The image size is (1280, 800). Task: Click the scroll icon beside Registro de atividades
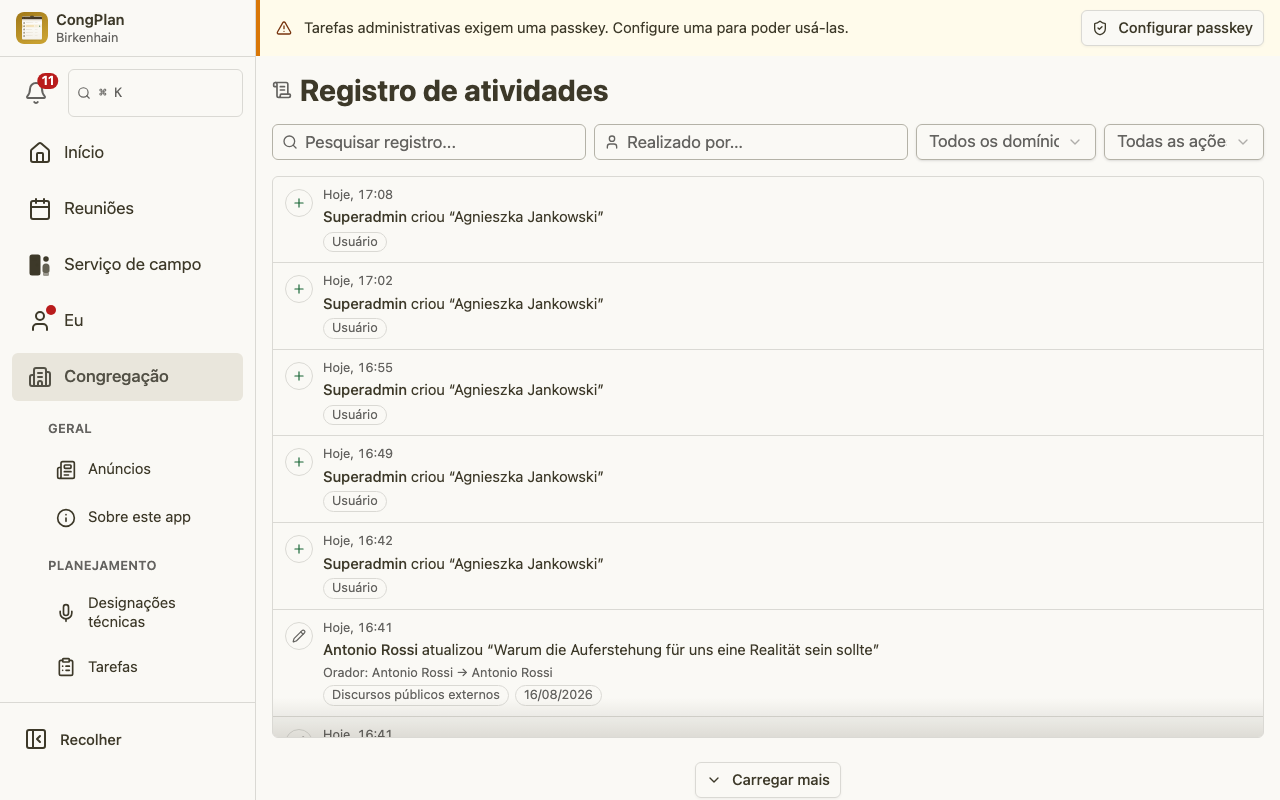point(282,91)
